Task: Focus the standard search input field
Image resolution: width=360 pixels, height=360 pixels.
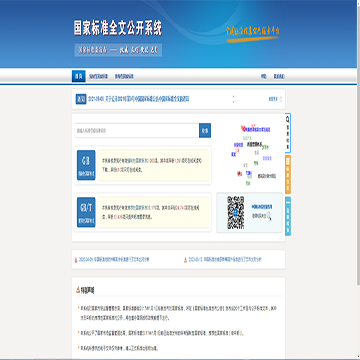Action: pyautogui.click(x=137, y=130)
